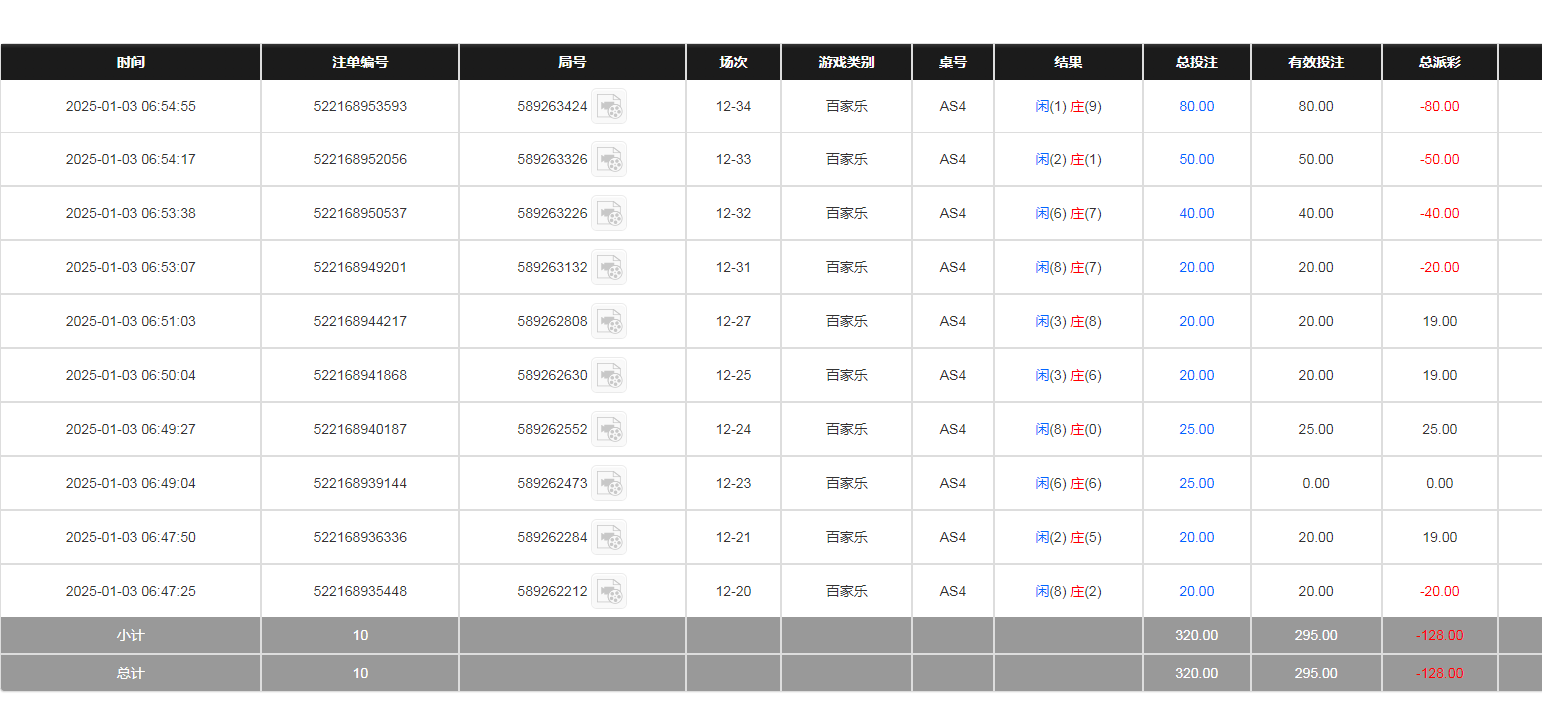Image resolution: width=1542 pixels, height=704 pixels.
Task: Click the 时间 column header
Action: [x=130, y=62]
